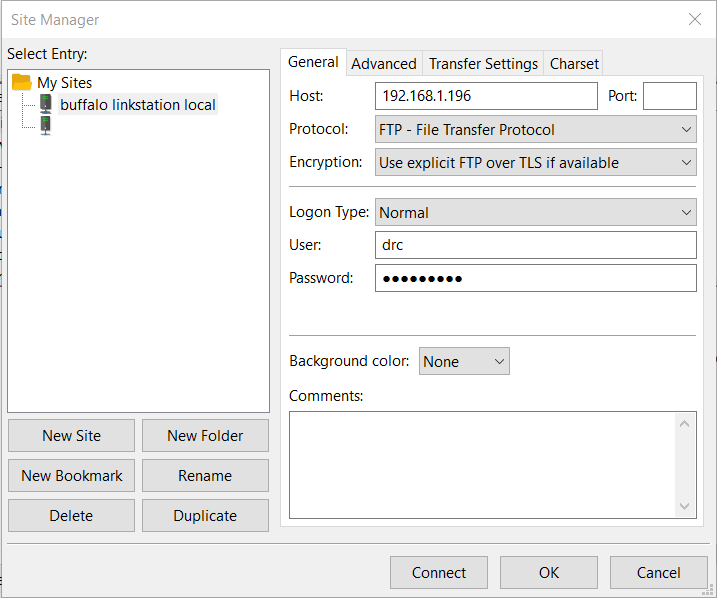Image resolution: width=717 pixels, height=598 pixels.
Task: Click the Port input field
Action: click(x=670, y=96)
